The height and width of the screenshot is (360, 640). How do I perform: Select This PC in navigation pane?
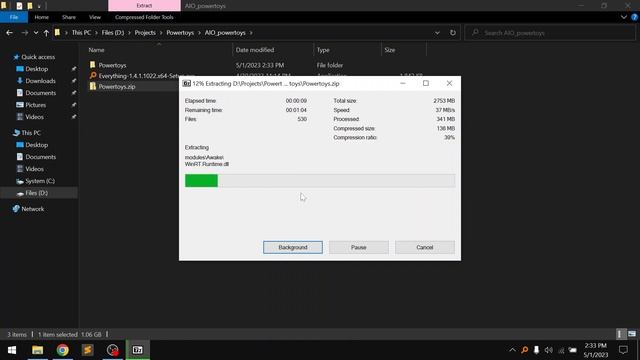click(31, 133)
